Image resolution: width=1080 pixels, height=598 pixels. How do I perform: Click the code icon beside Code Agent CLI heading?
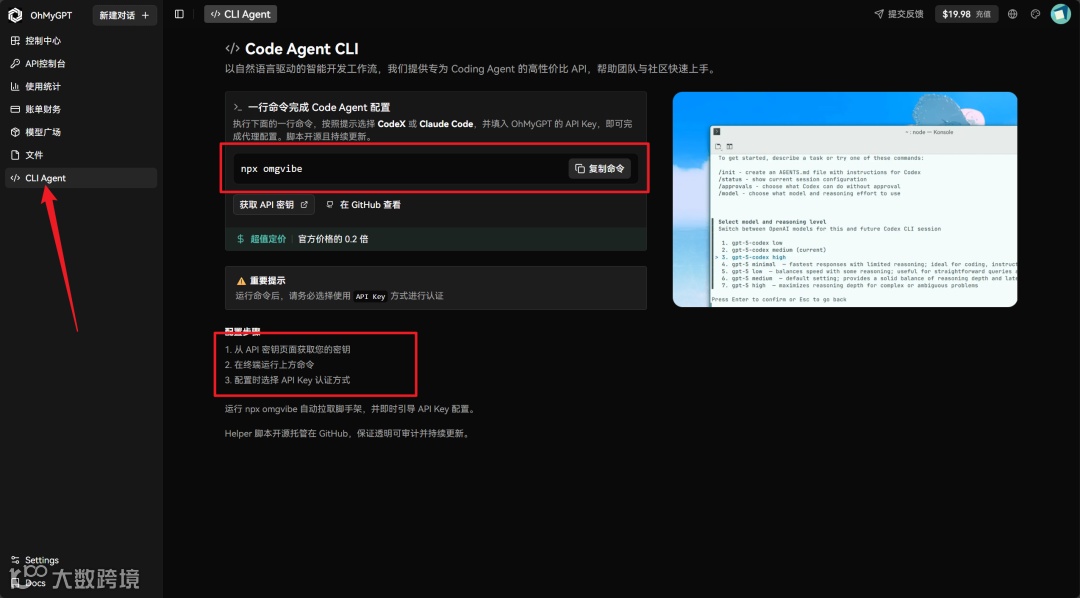pyautogui.click(x=232, y=49)
